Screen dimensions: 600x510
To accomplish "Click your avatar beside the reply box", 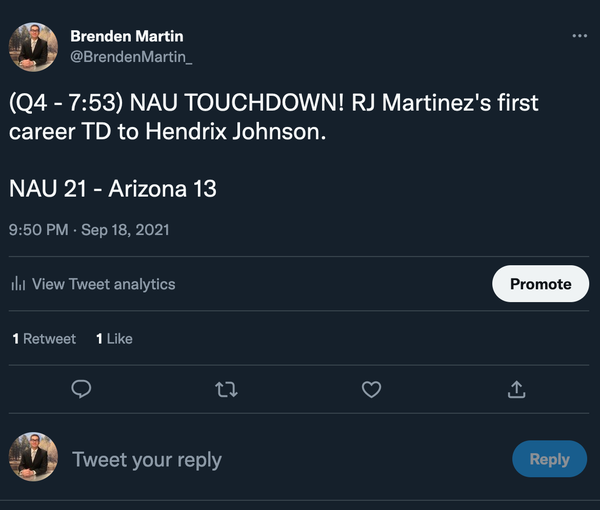I will (x=33, y=459).
